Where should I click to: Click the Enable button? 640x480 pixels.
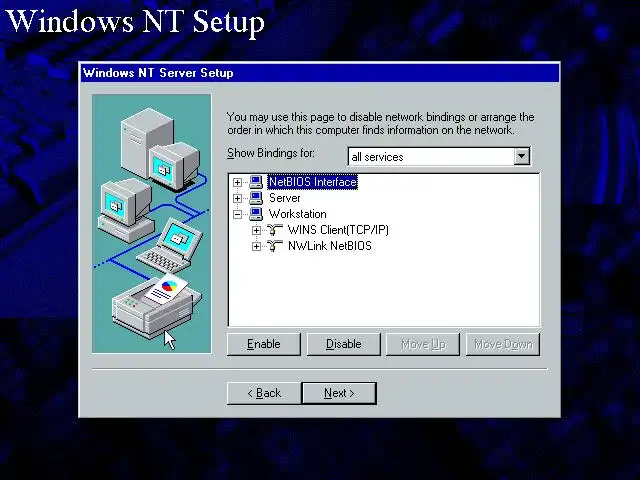(x=264, y=344)
